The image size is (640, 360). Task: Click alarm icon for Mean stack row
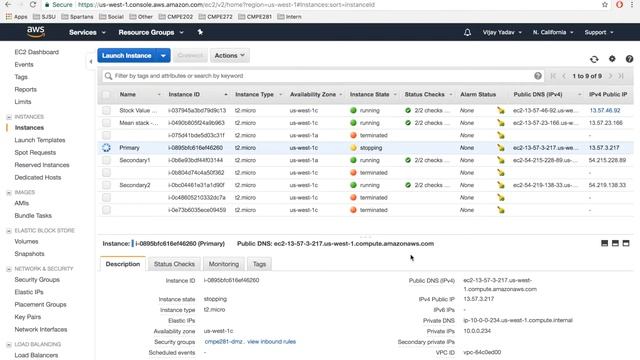coord(501,123)
